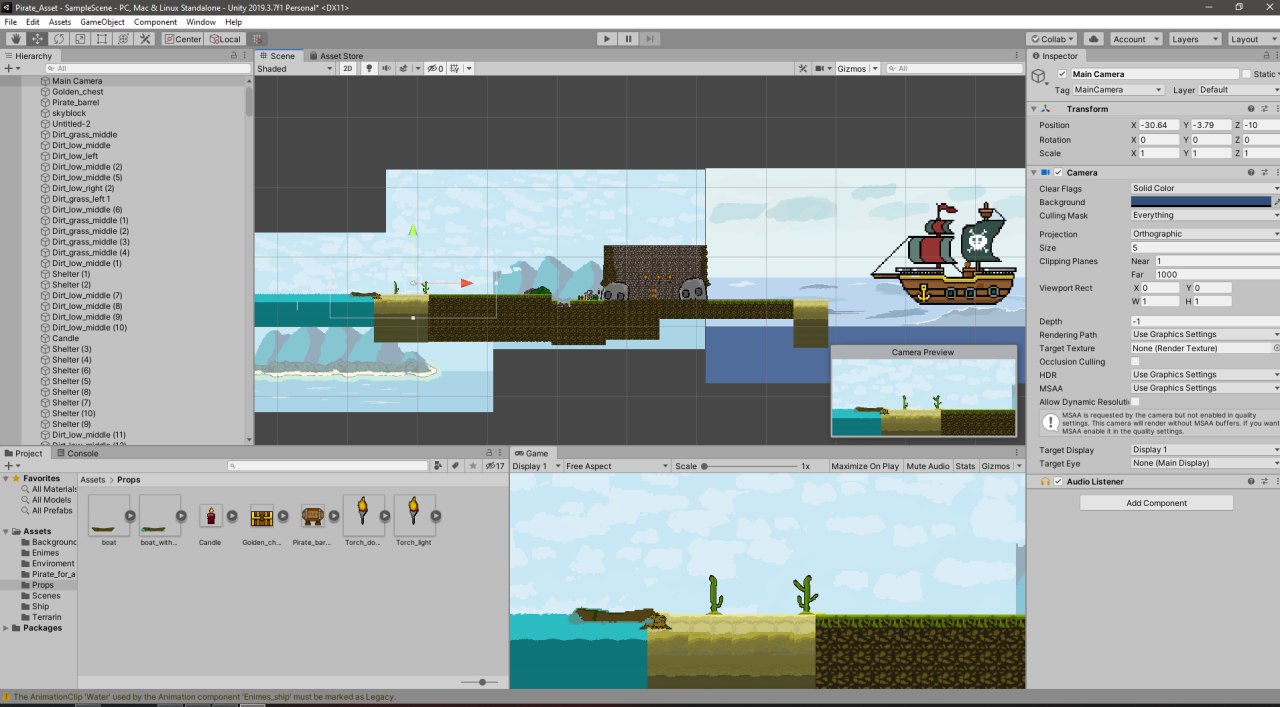Disable the Camera component checkbox
The height and width of the screenshot is (707, 1280).
click(x=1058, y=173)
